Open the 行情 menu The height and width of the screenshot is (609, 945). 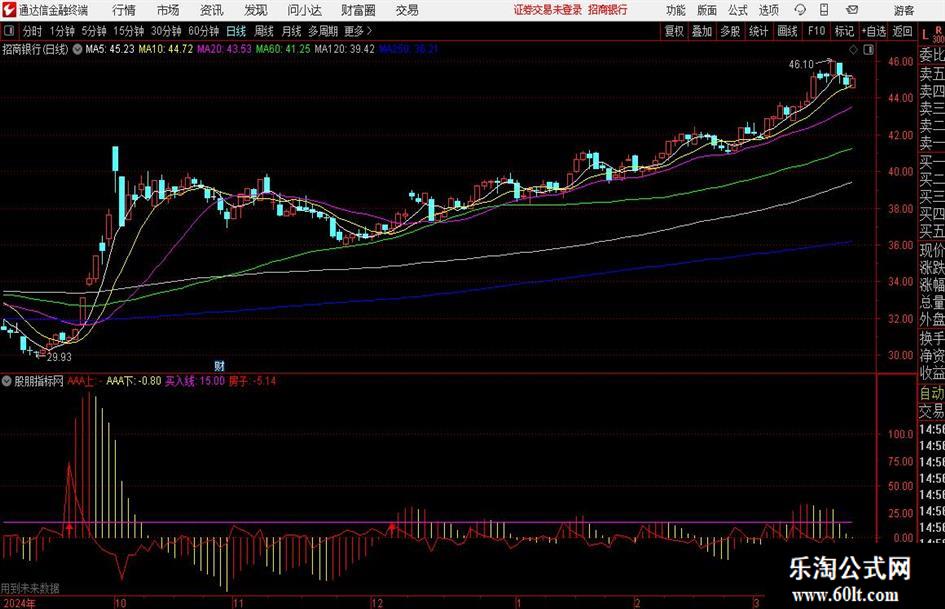(x=124, y=10)
